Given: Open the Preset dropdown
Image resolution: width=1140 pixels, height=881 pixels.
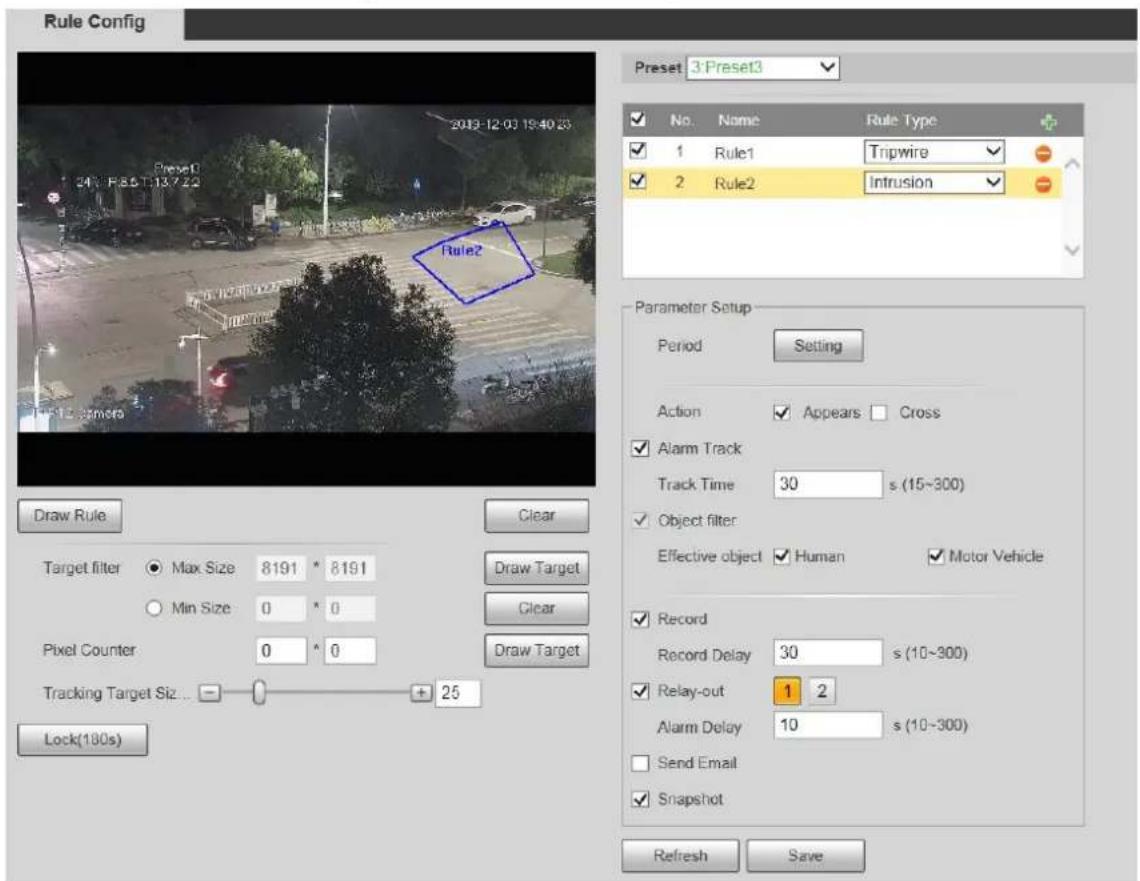Looking at the screenshot, I should coord(763,68).
